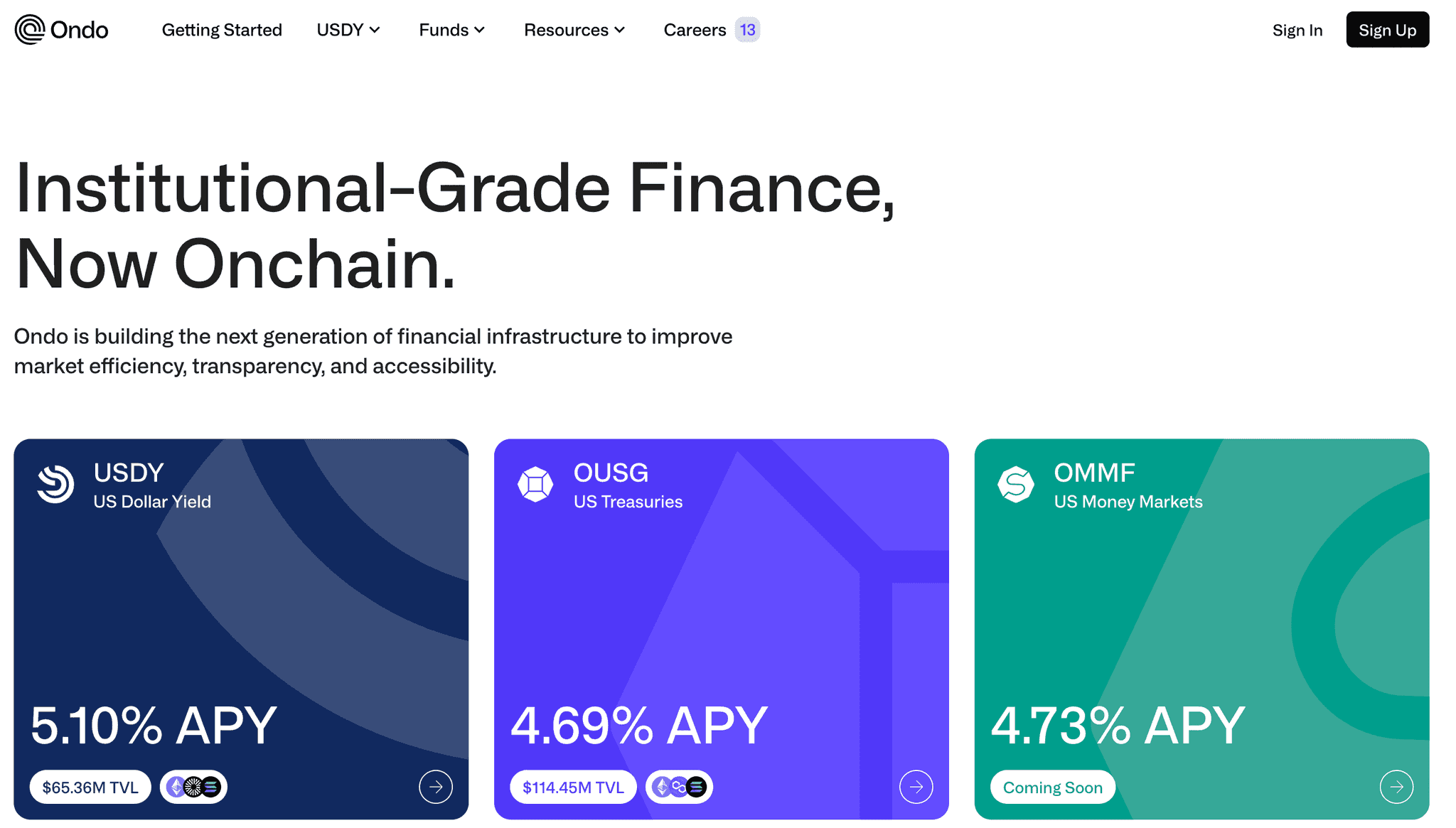Open the Careers page
The image size is (1456, 828).
[x=695, y=30]
